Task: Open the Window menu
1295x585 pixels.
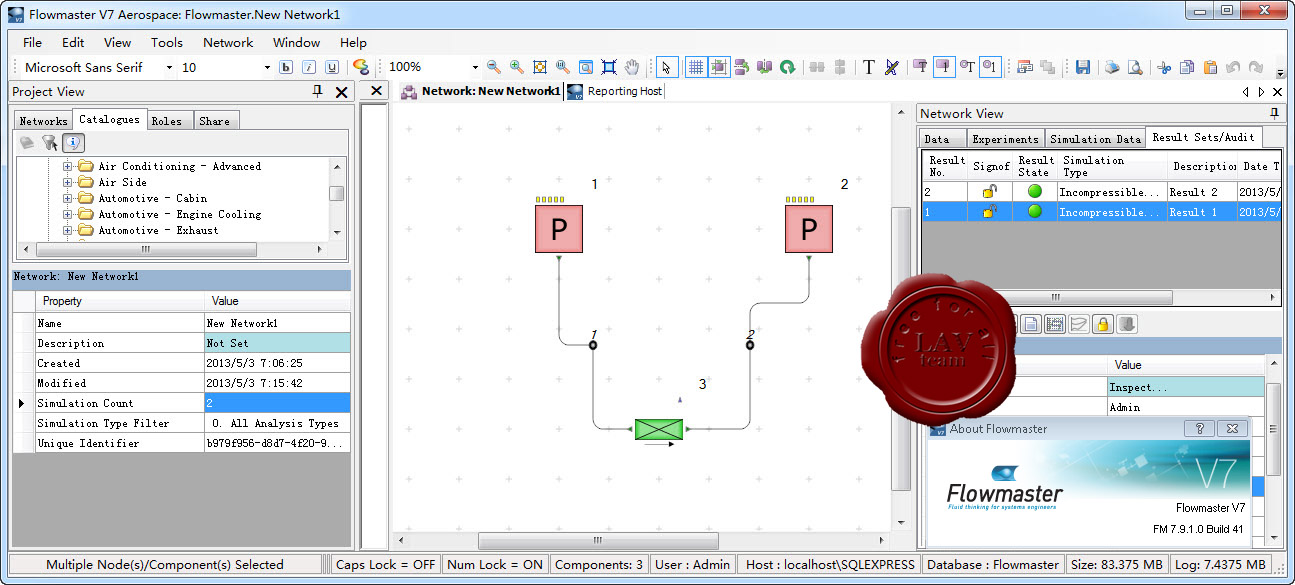Action: coord(296,42)
